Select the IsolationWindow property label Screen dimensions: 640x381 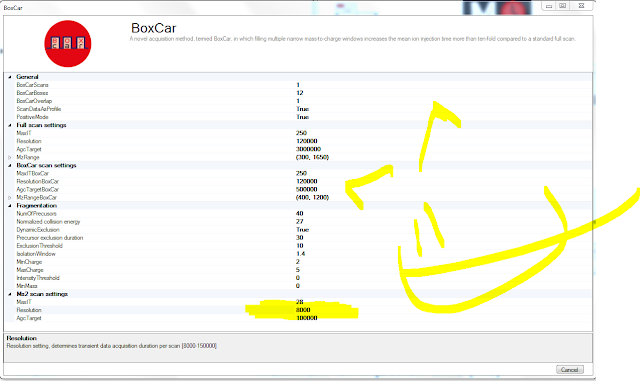[x=36, y=254]
